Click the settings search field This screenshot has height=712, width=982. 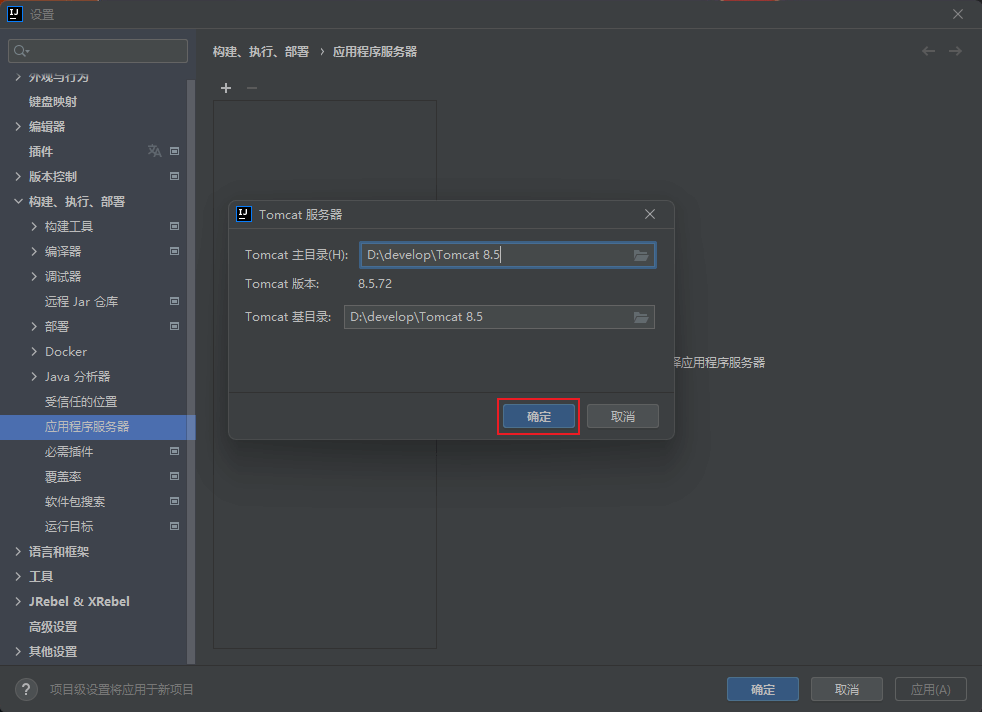98,51
